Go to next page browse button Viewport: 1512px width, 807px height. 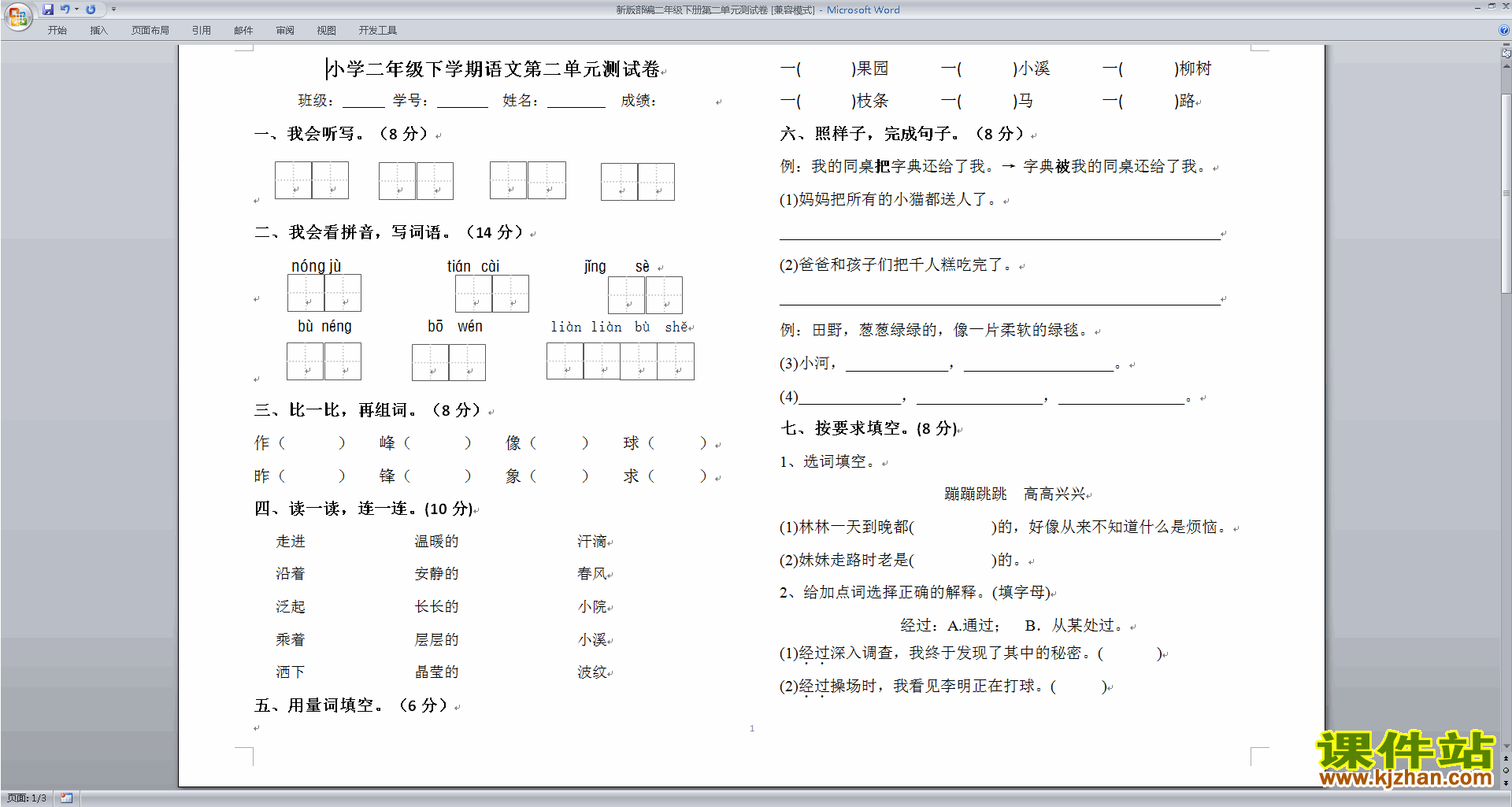tap(1506, 782)
